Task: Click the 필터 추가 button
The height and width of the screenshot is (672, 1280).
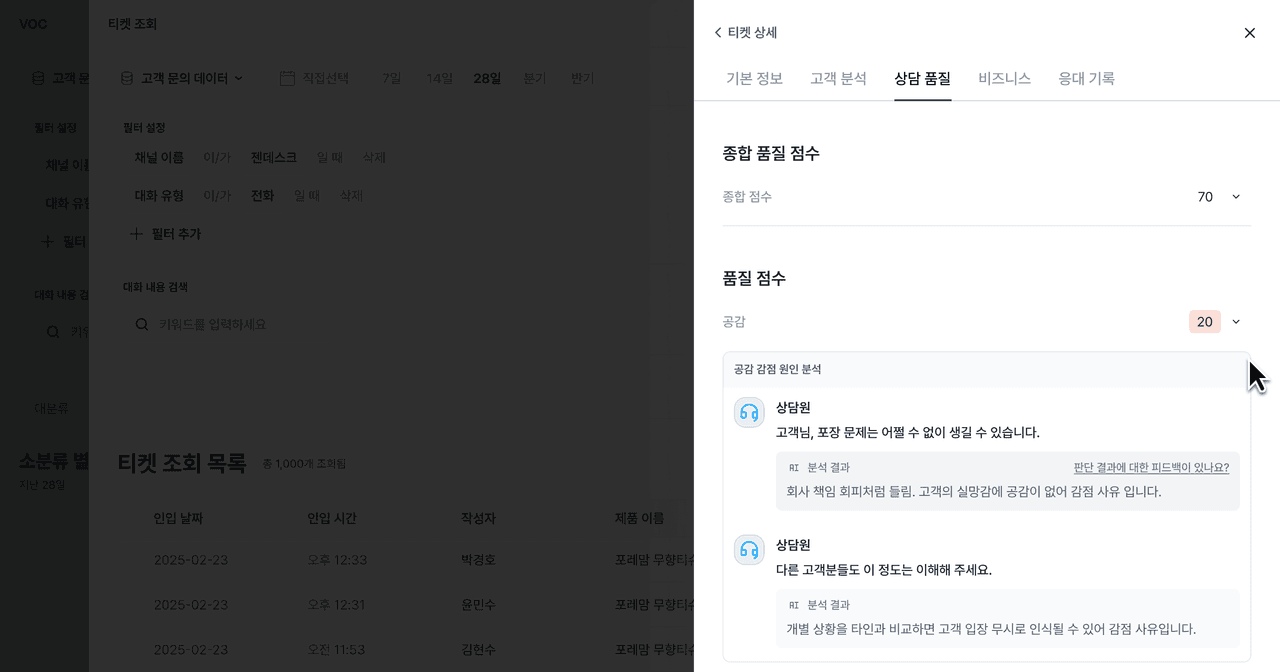Action: click(x=165, y=234)
